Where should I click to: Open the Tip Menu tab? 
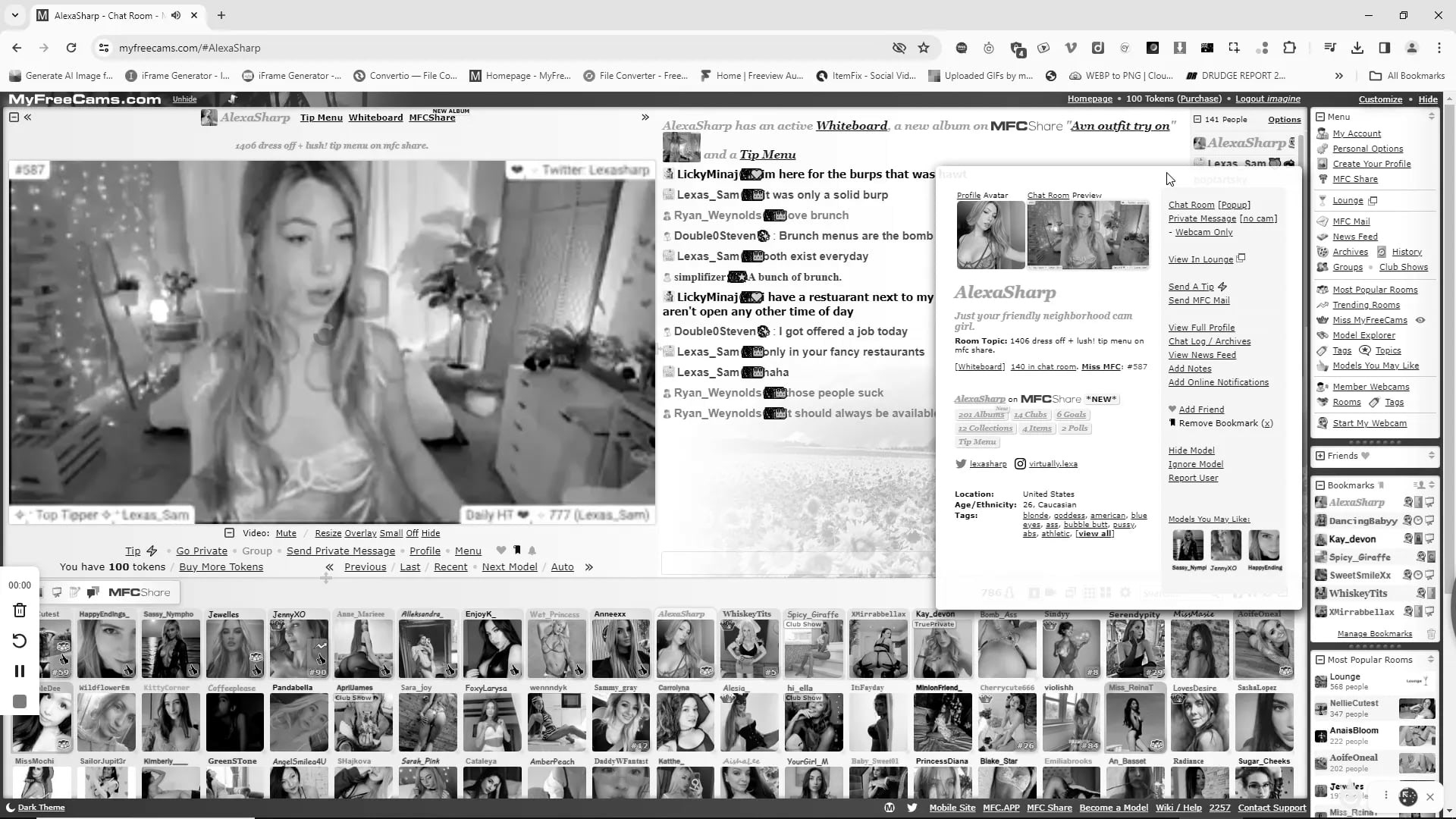tap(322, 118)
